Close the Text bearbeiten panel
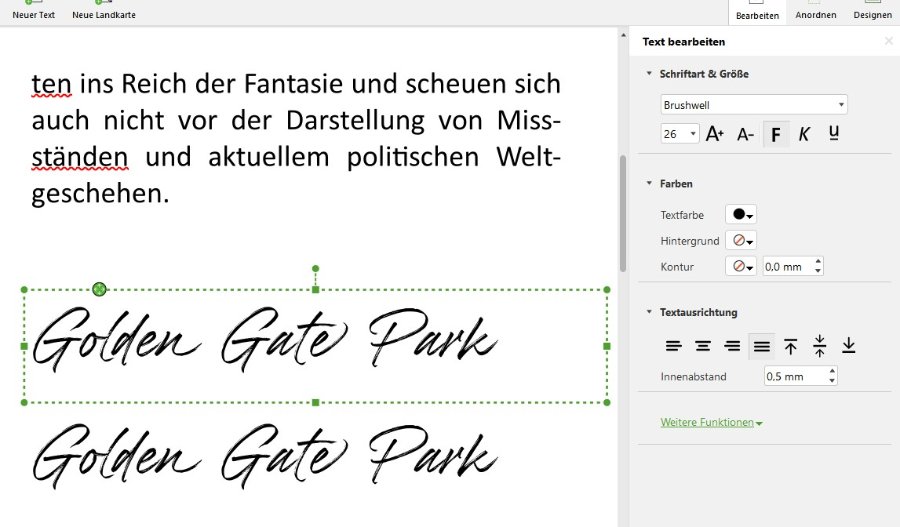The width and height of the screenshot is (900, 527). 889,41
